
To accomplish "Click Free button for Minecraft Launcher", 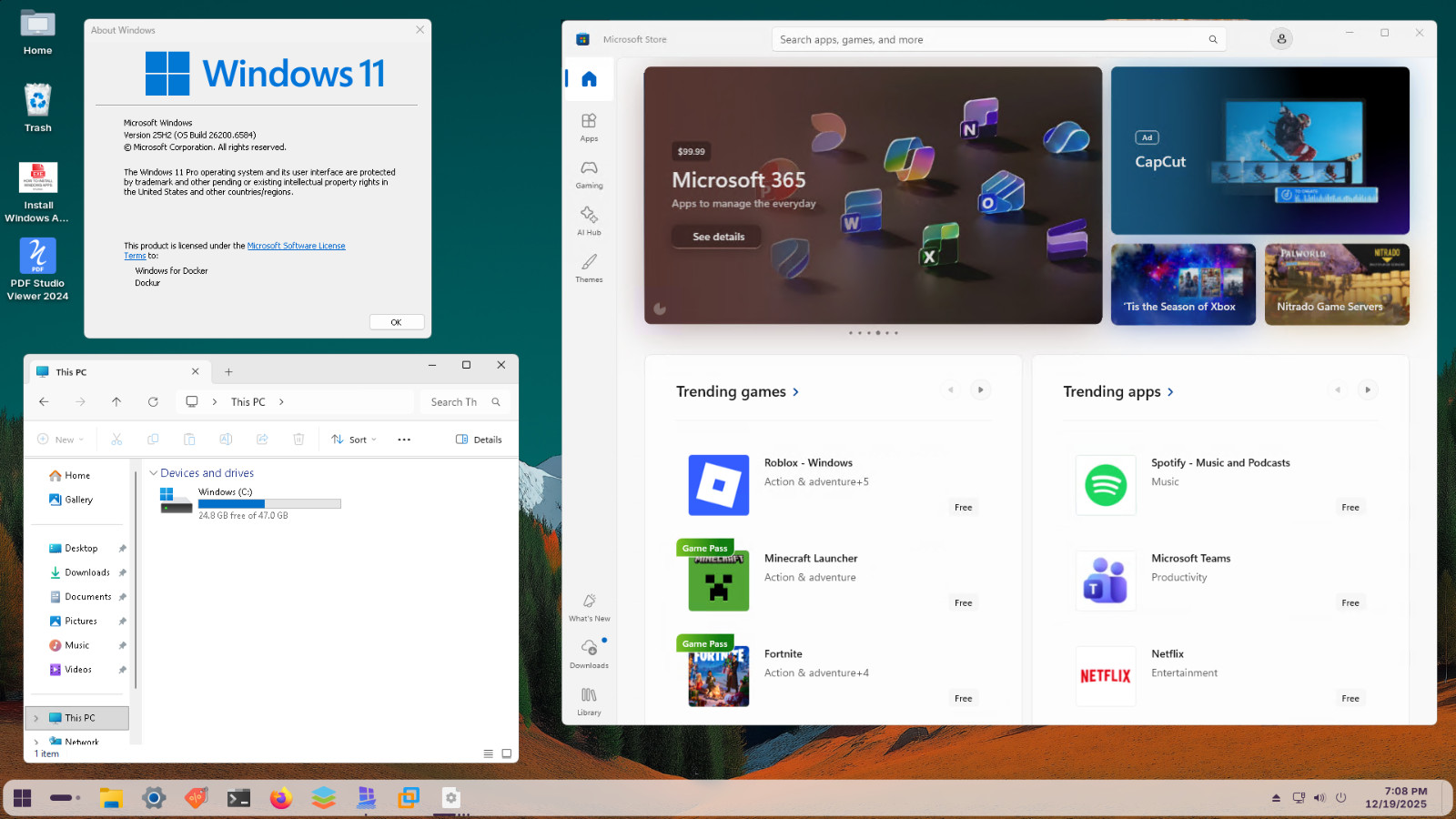I will (964, 603).
